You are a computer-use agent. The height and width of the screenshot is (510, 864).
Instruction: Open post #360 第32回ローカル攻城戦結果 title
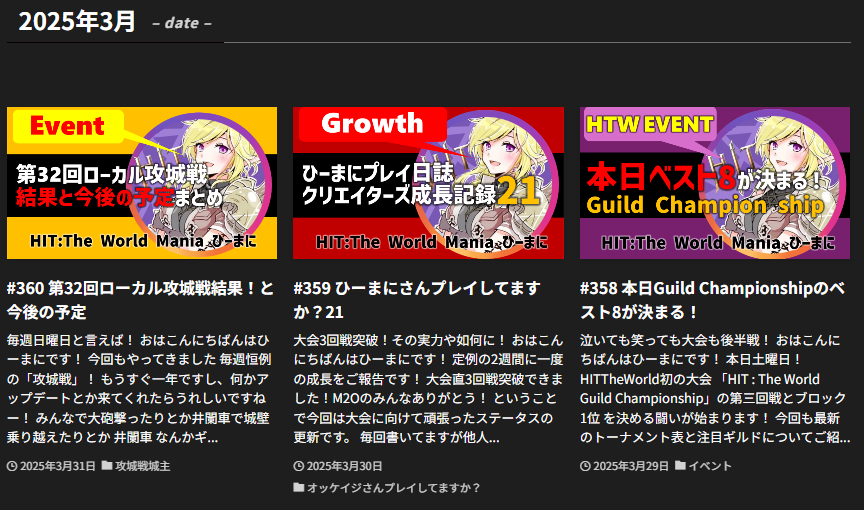coord(140,299)
